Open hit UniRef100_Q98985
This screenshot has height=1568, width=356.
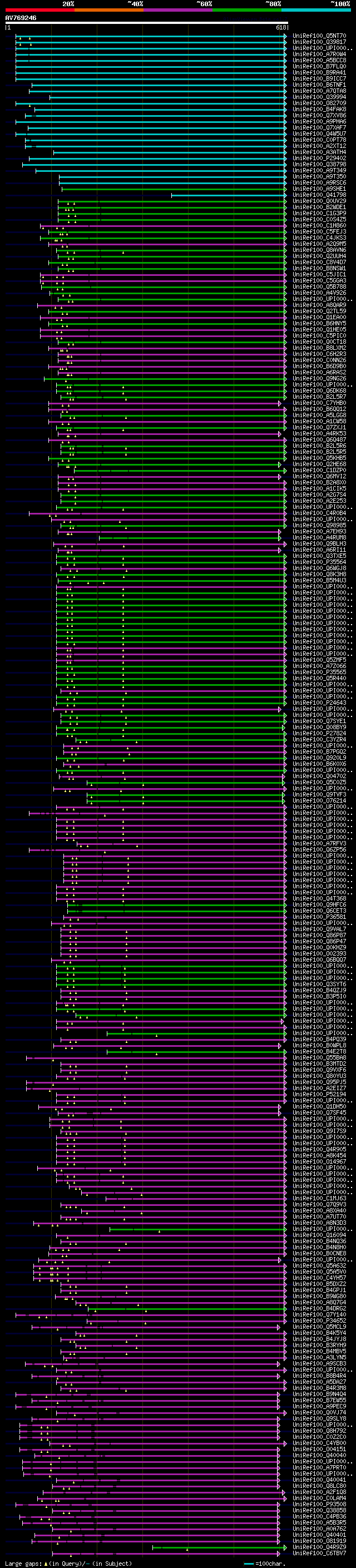319,526
